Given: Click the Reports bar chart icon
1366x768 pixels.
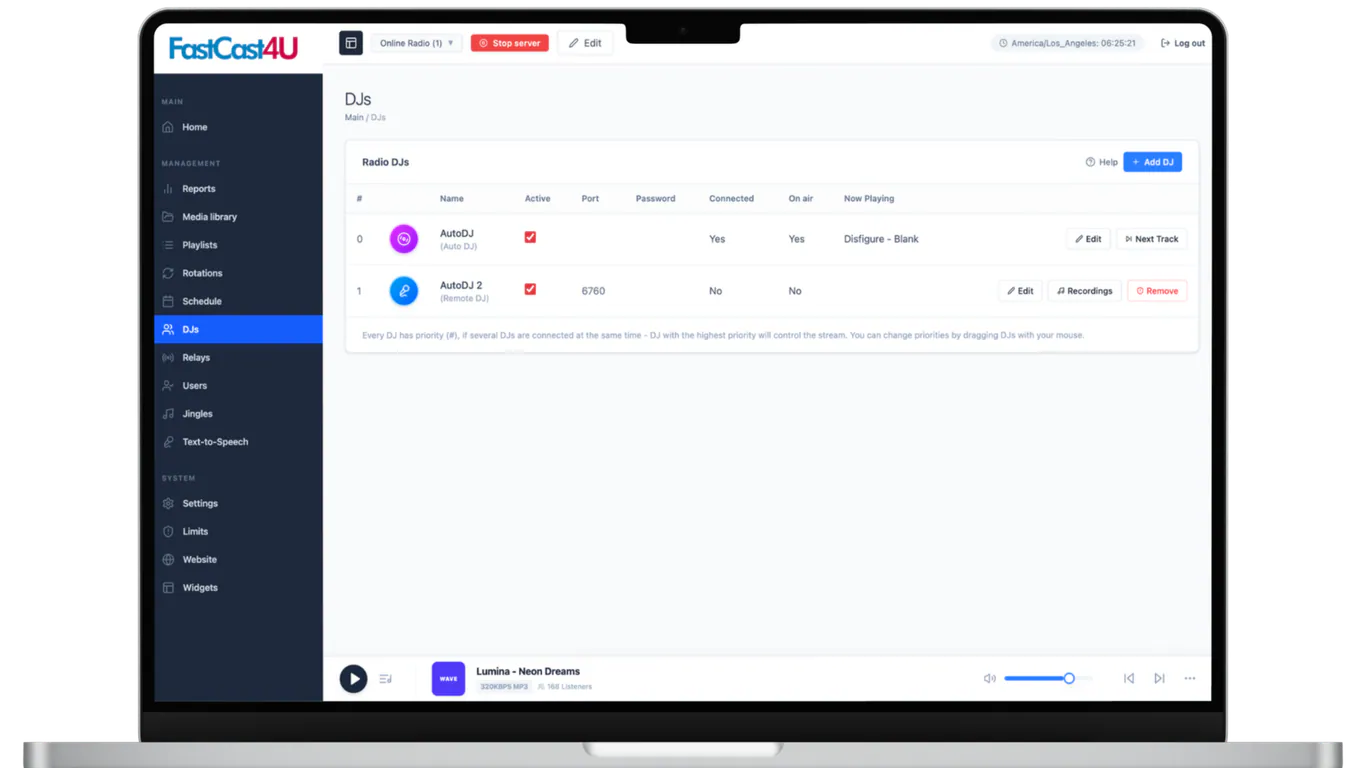Looking at the screenshot, I should pos(168,188).
